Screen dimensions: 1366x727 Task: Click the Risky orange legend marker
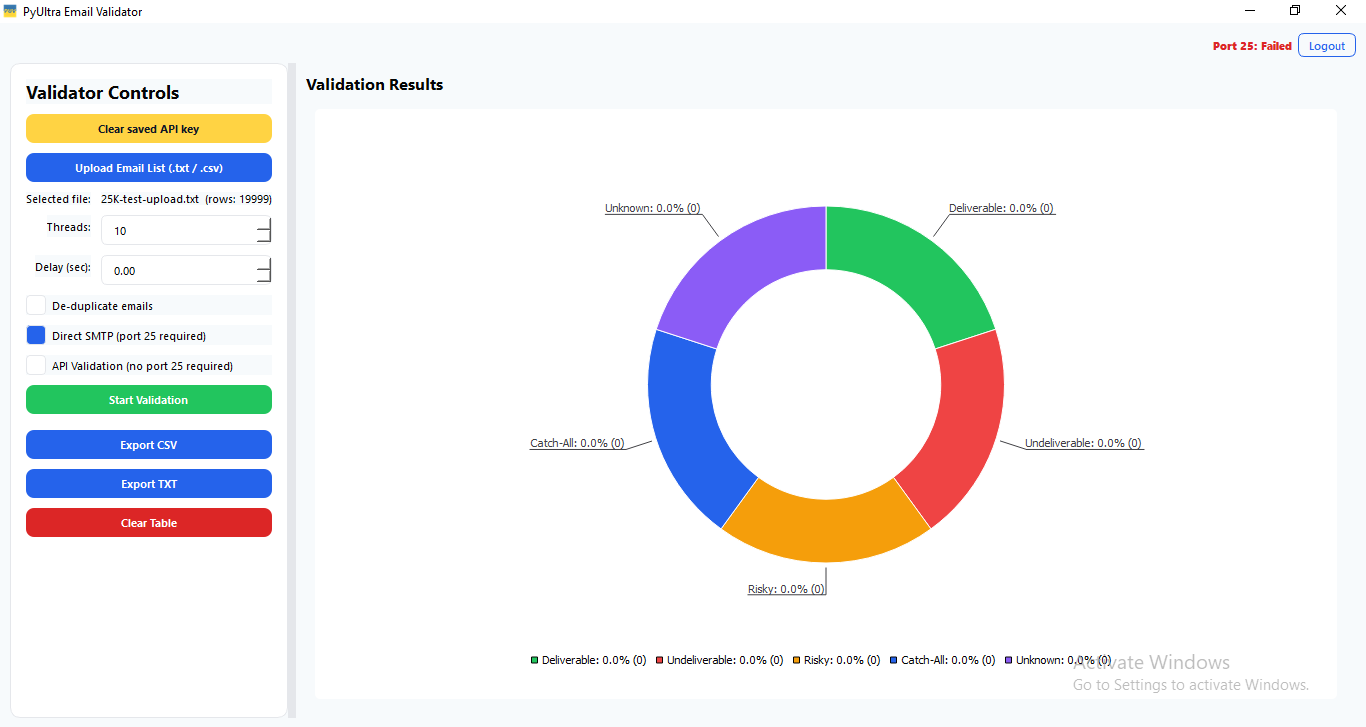(797, 660)
